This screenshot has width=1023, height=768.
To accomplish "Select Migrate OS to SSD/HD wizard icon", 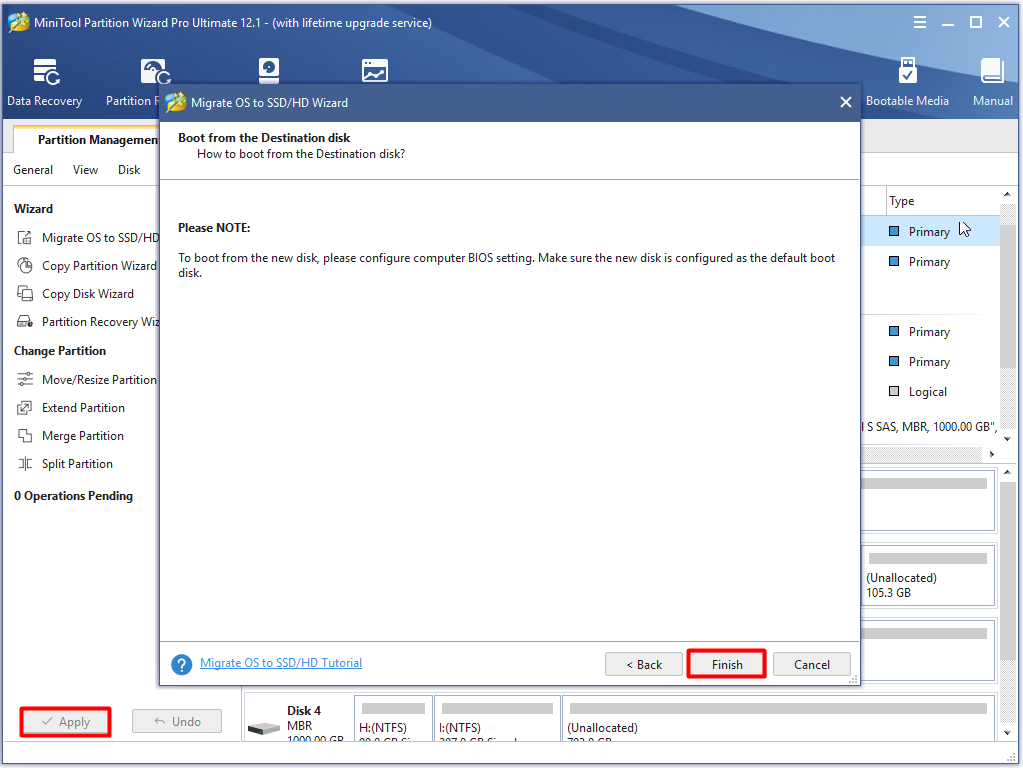I will click(25, 238).
